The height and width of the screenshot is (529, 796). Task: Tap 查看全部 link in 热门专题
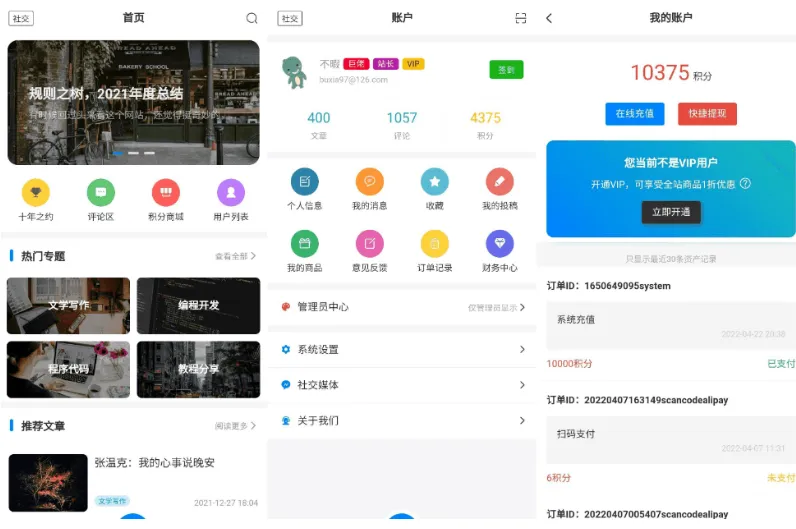[x=235, y=256]
